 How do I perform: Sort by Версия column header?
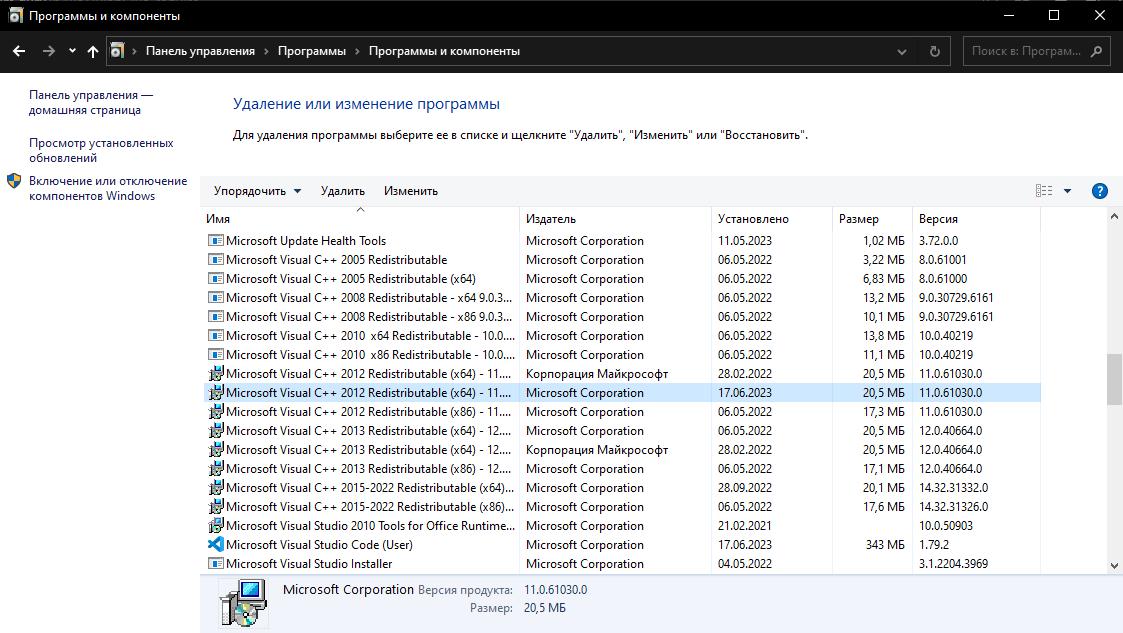click(x=975, y=219)
